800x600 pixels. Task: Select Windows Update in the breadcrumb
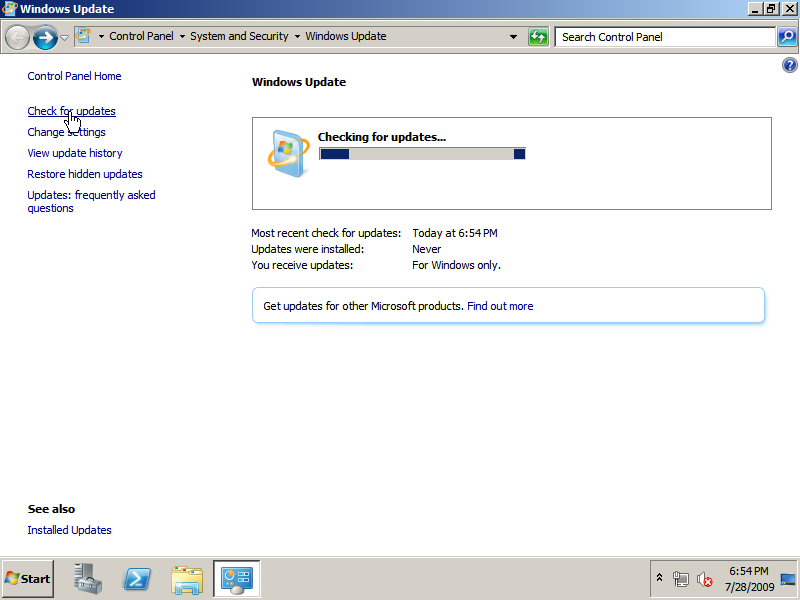coord(346,36)
